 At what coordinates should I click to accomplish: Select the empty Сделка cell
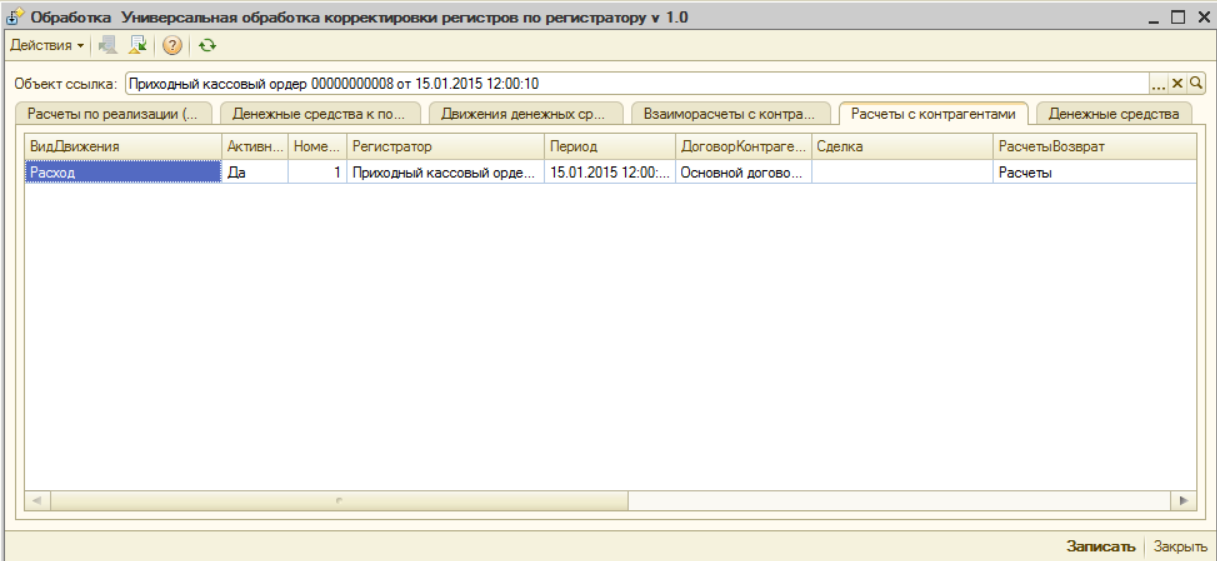point(903,172)
